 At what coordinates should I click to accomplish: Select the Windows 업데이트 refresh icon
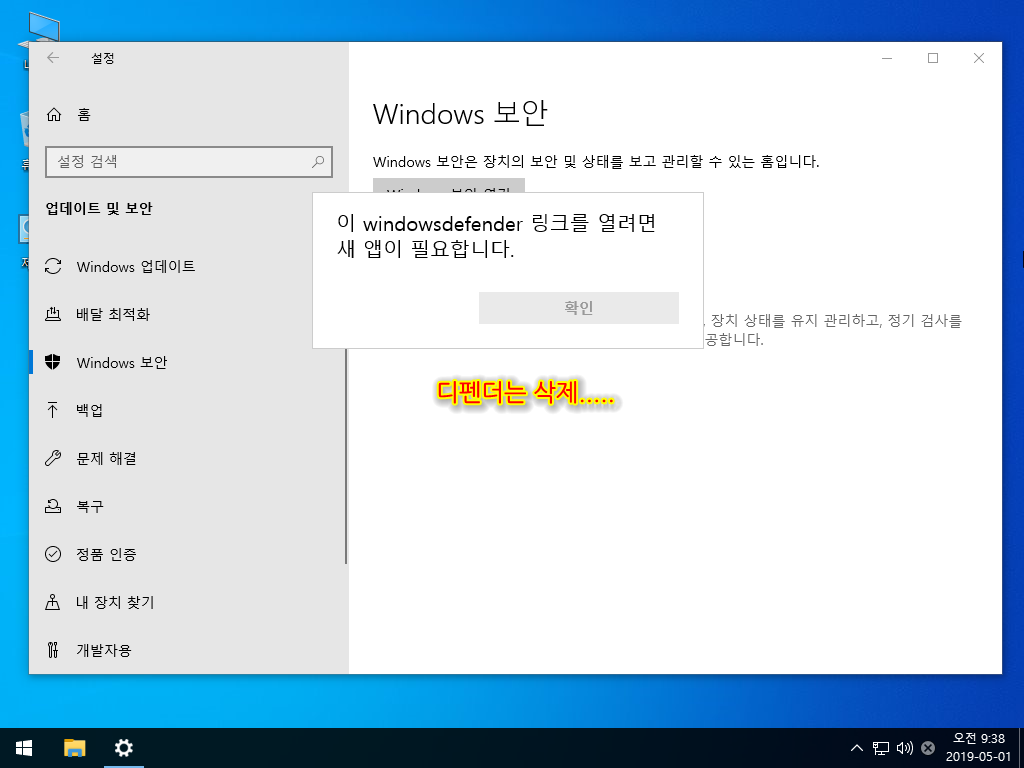(x=53, y=266)
